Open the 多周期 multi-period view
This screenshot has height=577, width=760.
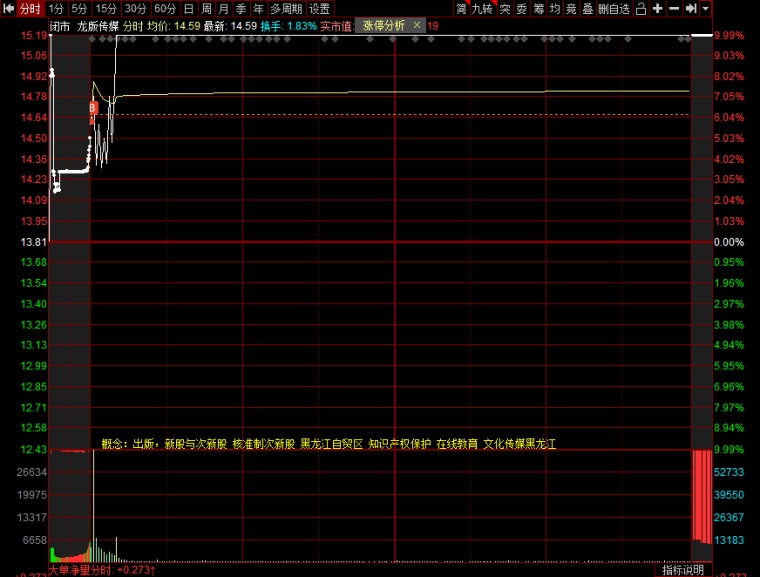[x=286, y=8]
